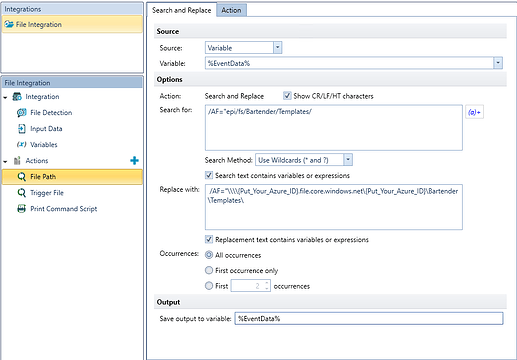Select Print Command Script action

coord(64,209)
